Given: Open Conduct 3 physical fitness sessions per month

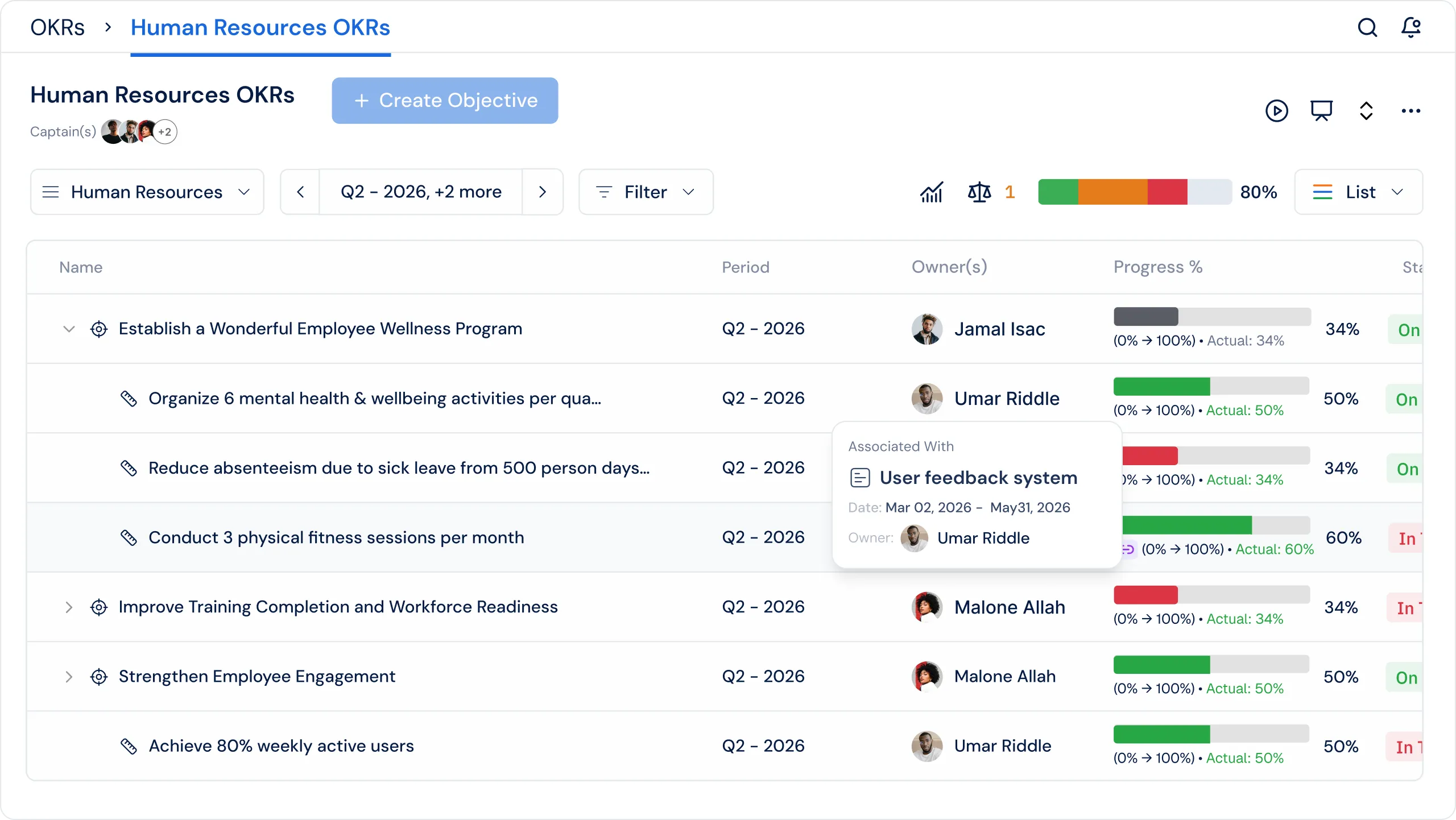Looking at the screenshot, I should [336, 537].
